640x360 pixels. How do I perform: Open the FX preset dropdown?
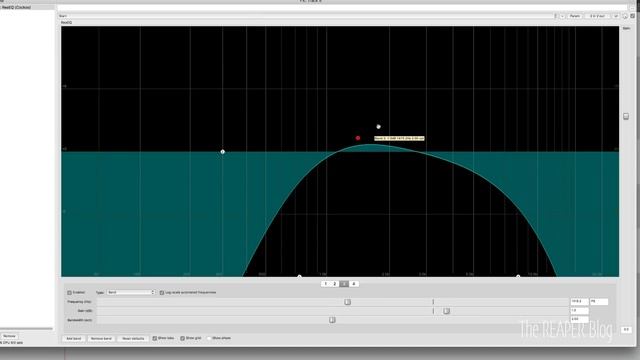307,16
